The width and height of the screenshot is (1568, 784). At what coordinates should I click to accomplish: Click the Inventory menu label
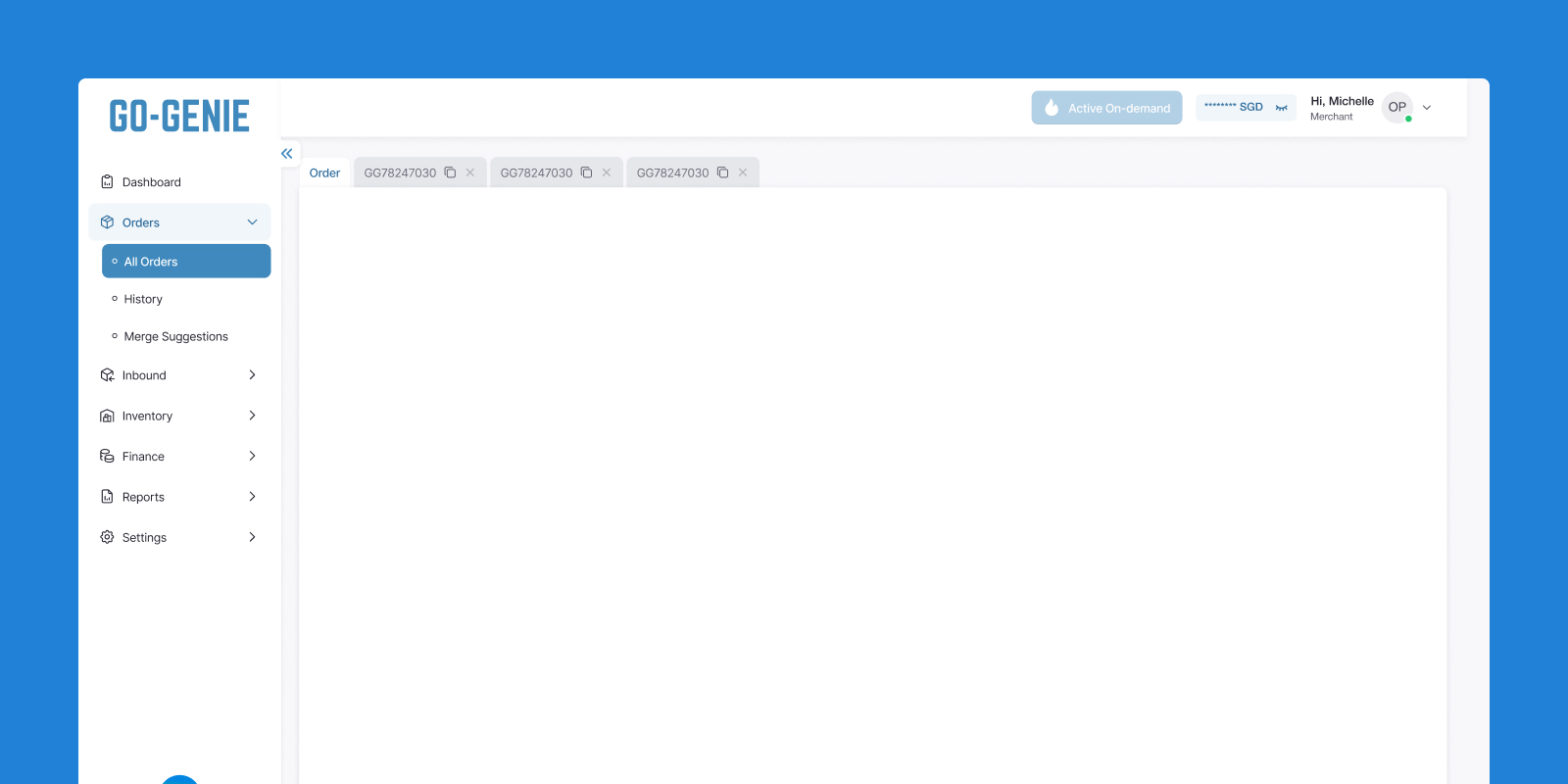pos(147,416)
